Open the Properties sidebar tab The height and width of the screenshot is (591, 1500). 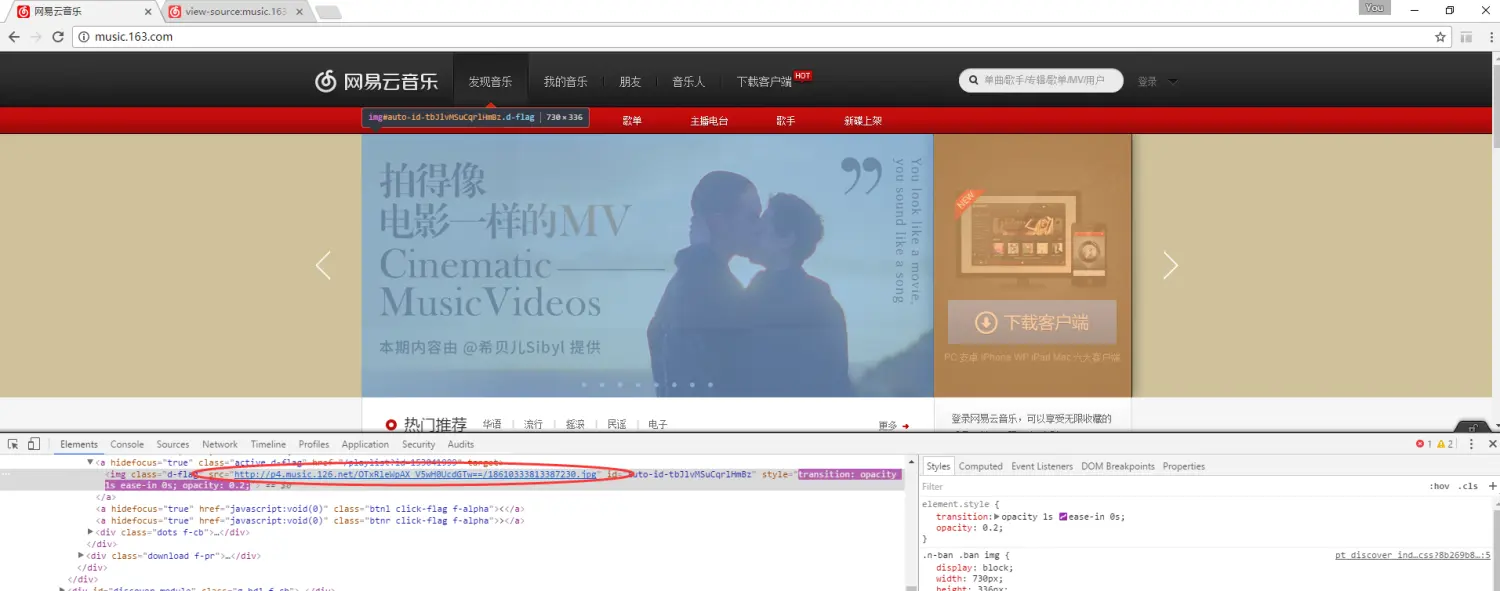tap(1184, 466)
